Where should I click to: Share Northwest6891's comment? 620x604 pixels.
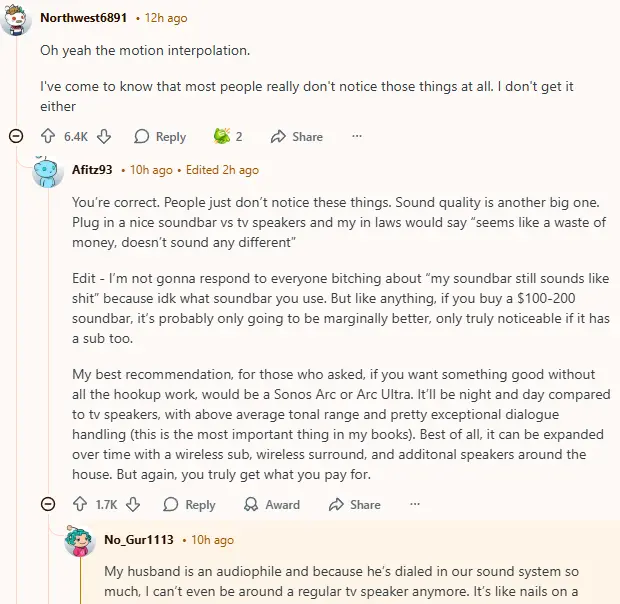click(297, 136)
